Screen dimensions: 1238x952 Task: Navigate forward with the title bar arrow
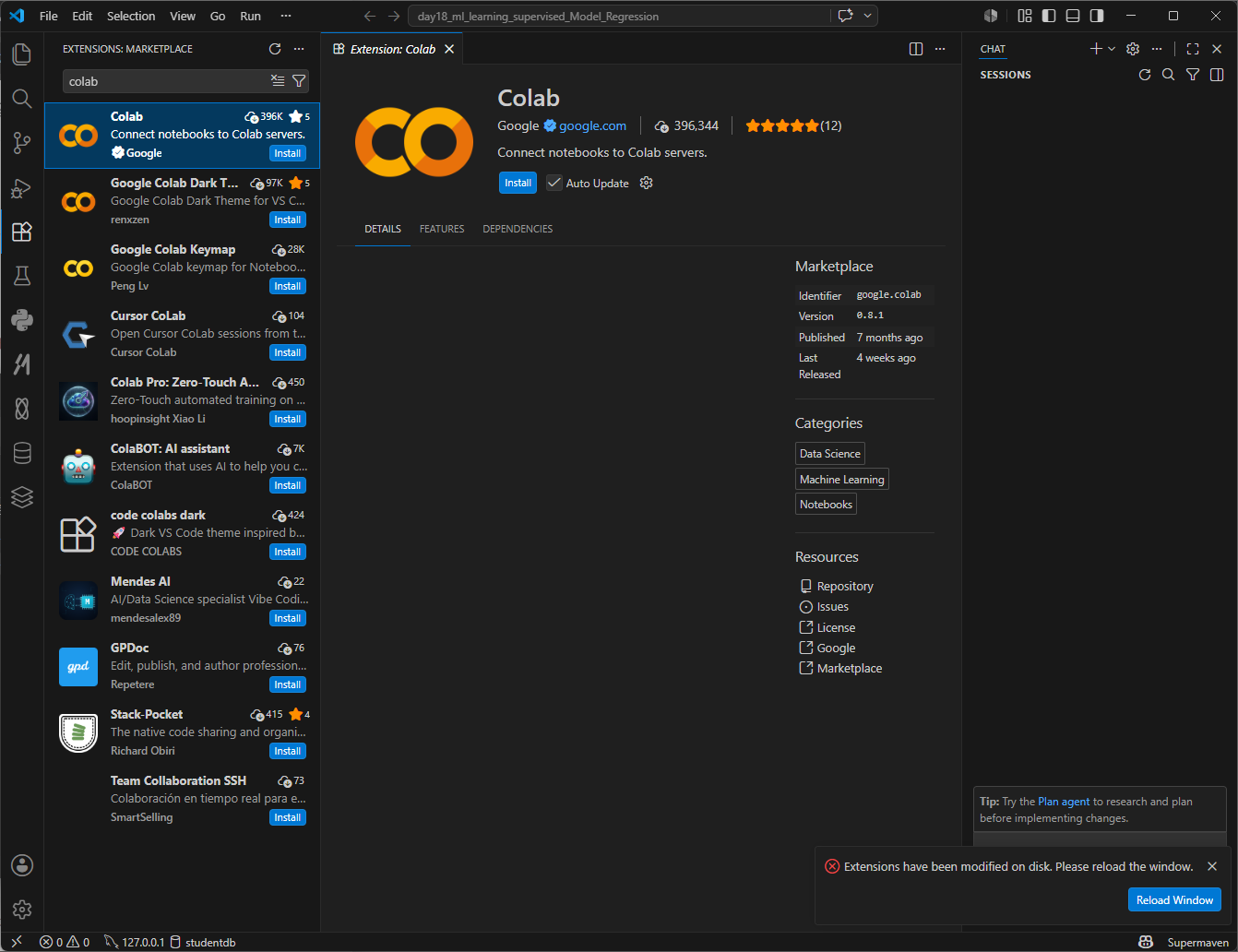[394, 16]
